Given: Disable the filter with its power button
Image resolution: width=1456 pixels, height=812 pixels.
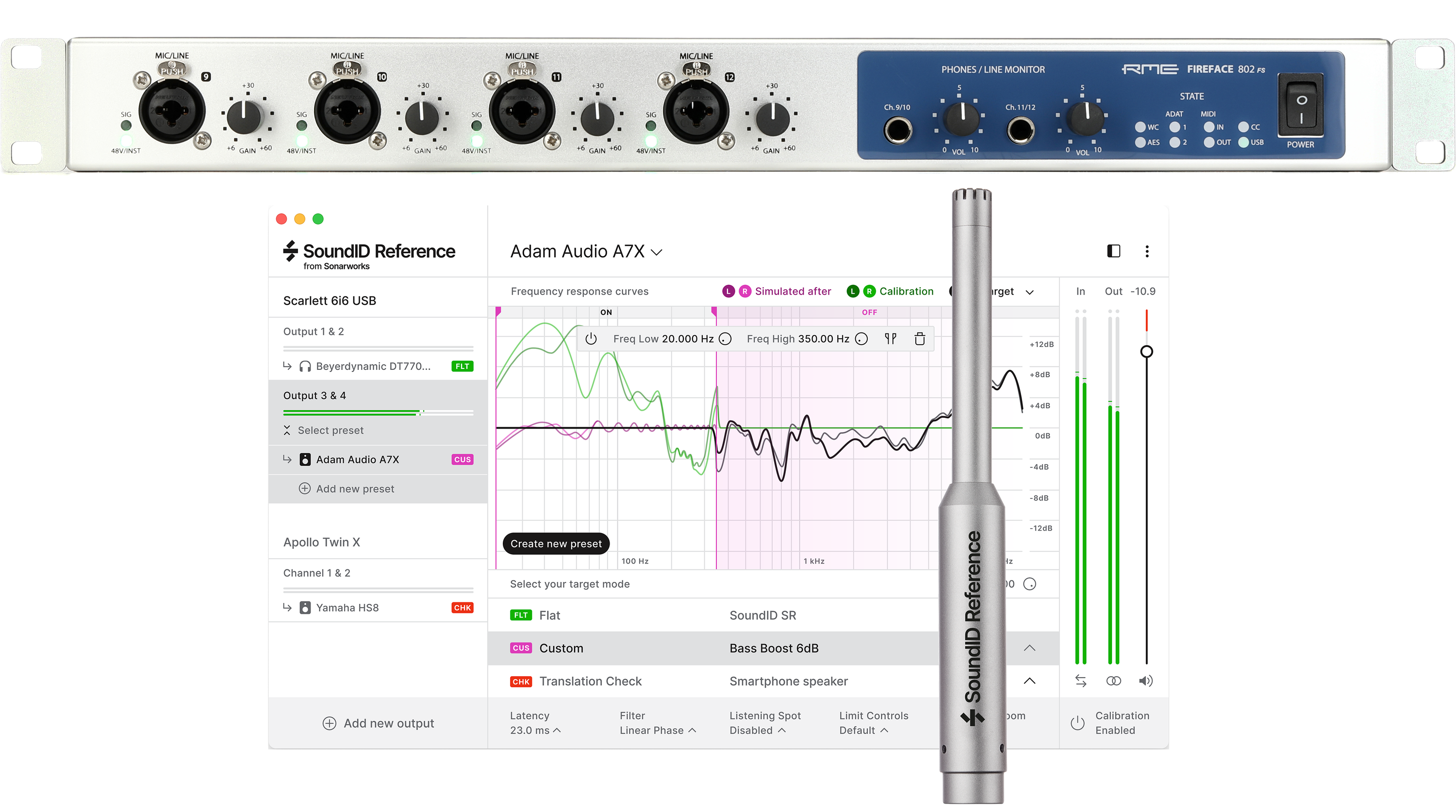Looking at the screenshot, I should pos(591,338).
